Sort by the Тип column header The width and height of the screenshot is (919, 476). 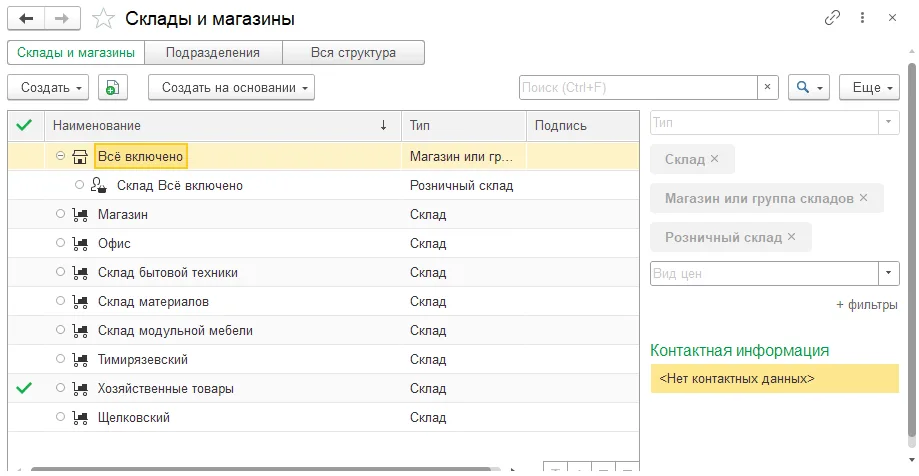464,125
